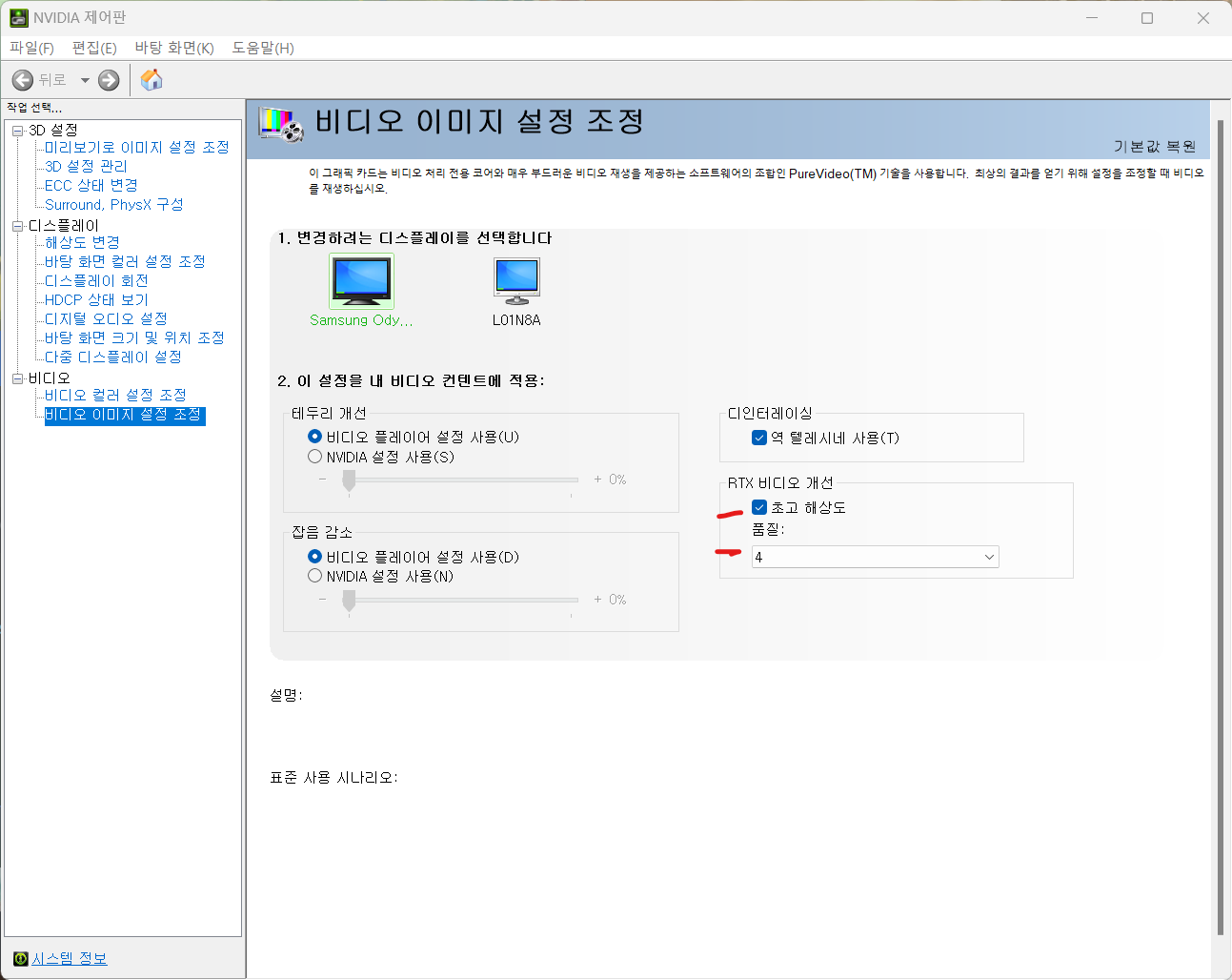Viewport: 1232px width, 980px height.
Task: Open the 파일(F) menu
Action: coord(31,48)
